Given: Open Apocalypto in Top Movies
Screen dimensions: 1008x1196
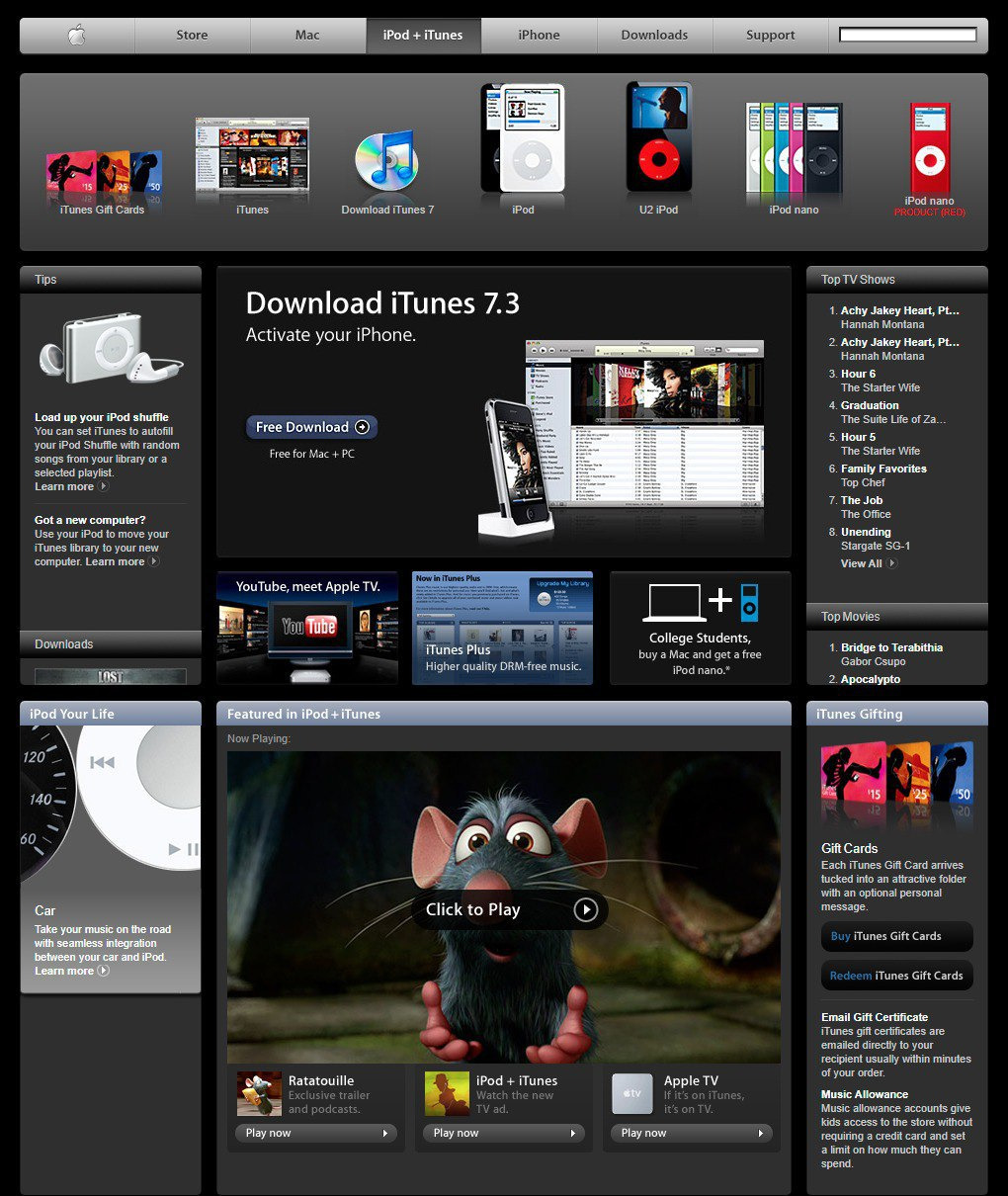Looking at the screenshot, I should tap(871, 679).
